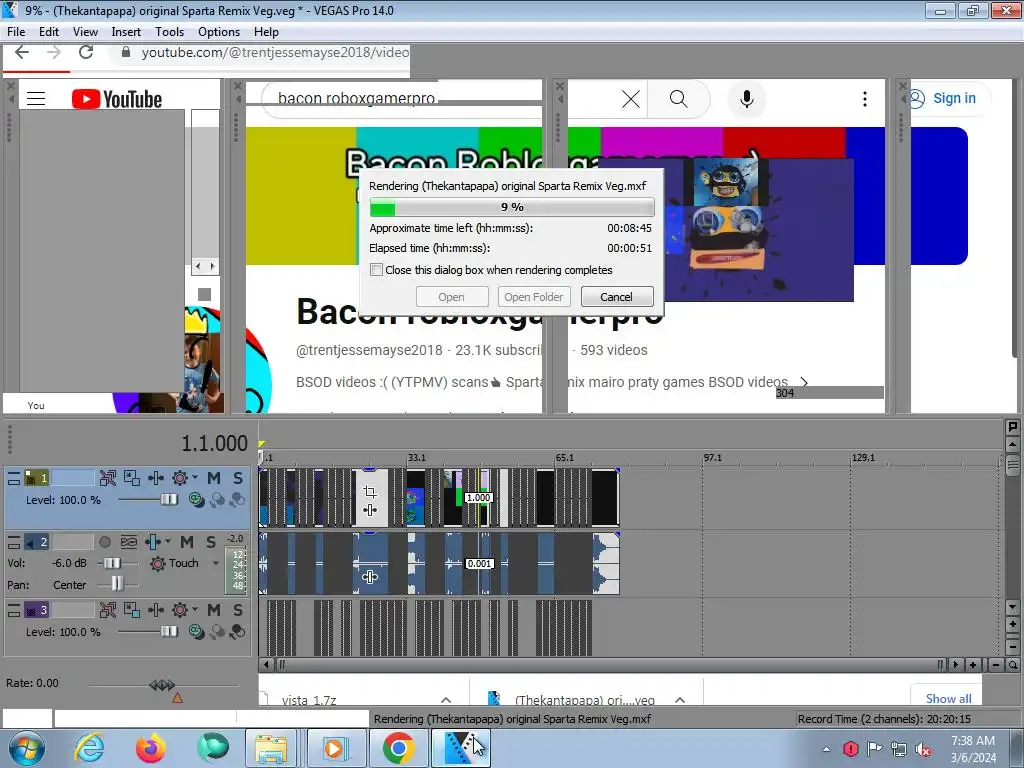Open YouTube three-dot settings menu
The width and height of the screenshot is (1024, 768).
865,99
